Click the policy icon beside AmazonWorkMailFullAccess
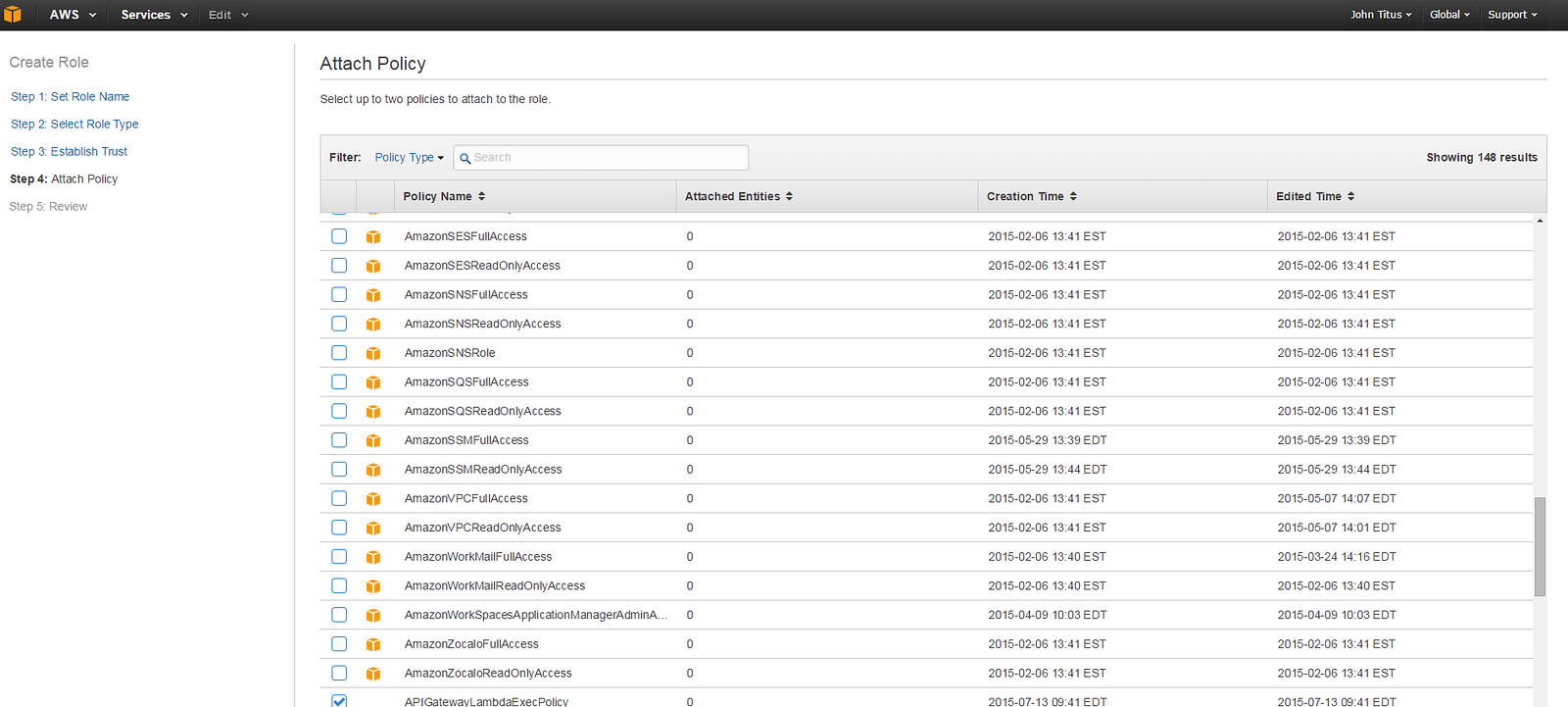Image resolution: width=1568 pixels, height=707 pixels. coord(373,557)
